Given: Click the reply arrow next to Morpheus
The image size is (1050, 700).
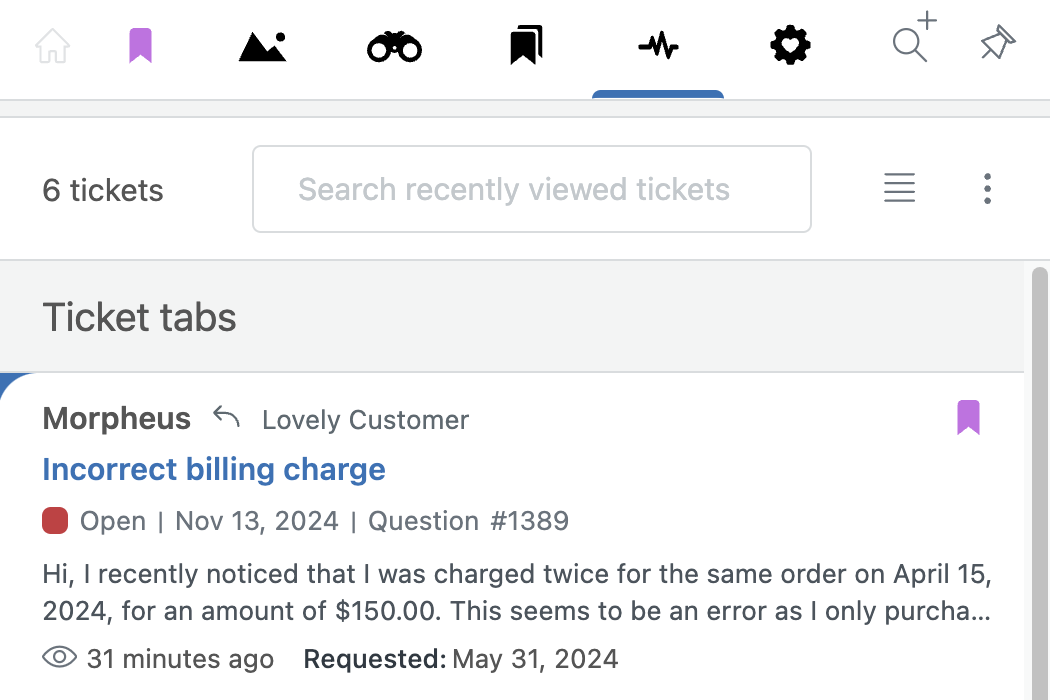Looking at the screenshot, I should pos(226,417).
